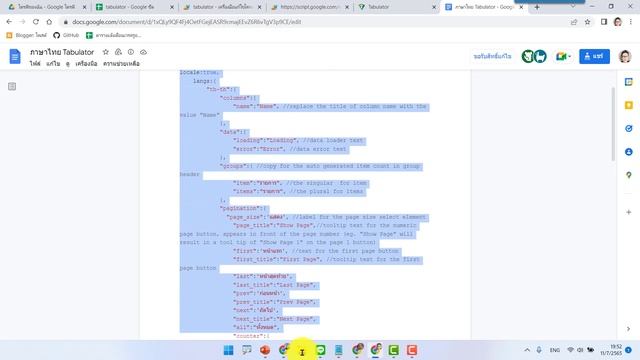Open Google Maps side panel
The height and width of the screenshot is (360, 640).
(x=629, y=175)
